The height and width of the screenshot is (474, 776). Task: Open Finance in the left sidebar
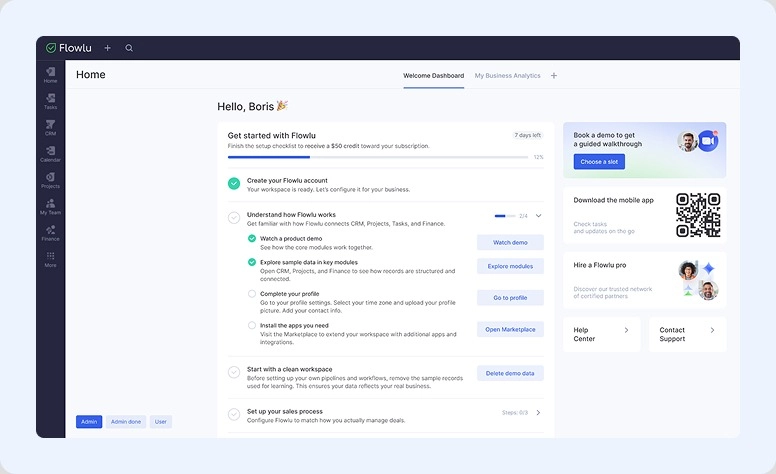[x=50, y=233]
